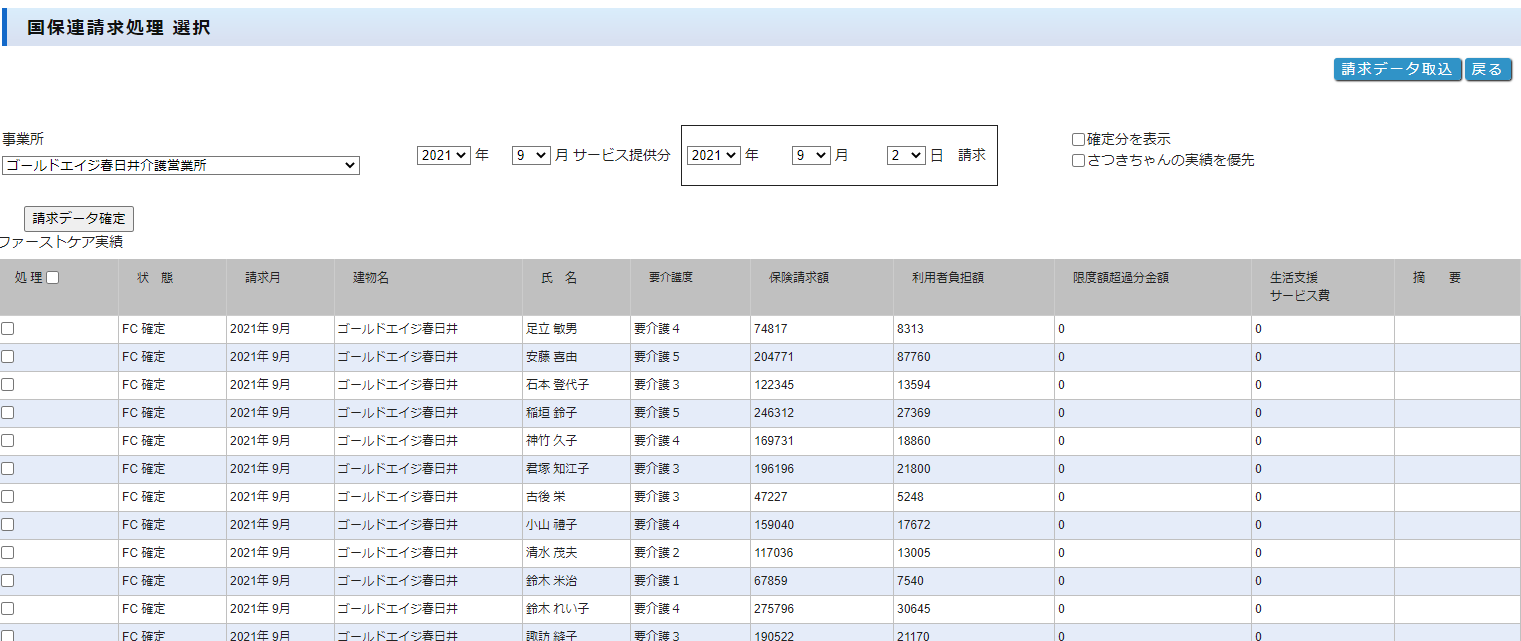Open the service provision year dropdown
The image size is (1521, 641).
click(x=444, y=156)
